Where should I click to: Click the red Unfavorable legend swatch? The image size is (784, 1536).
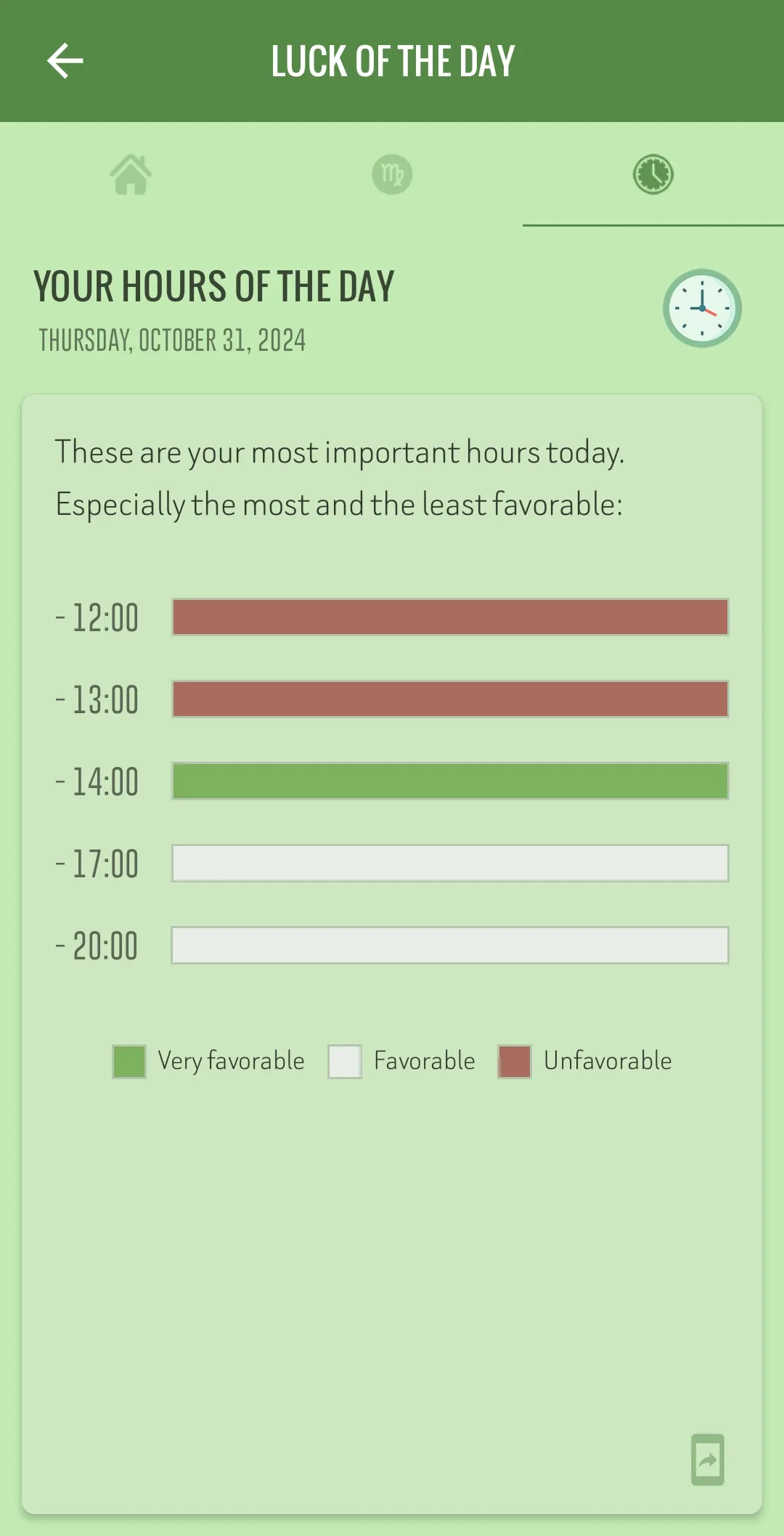pyautogui.click(x=515, y=1062)
